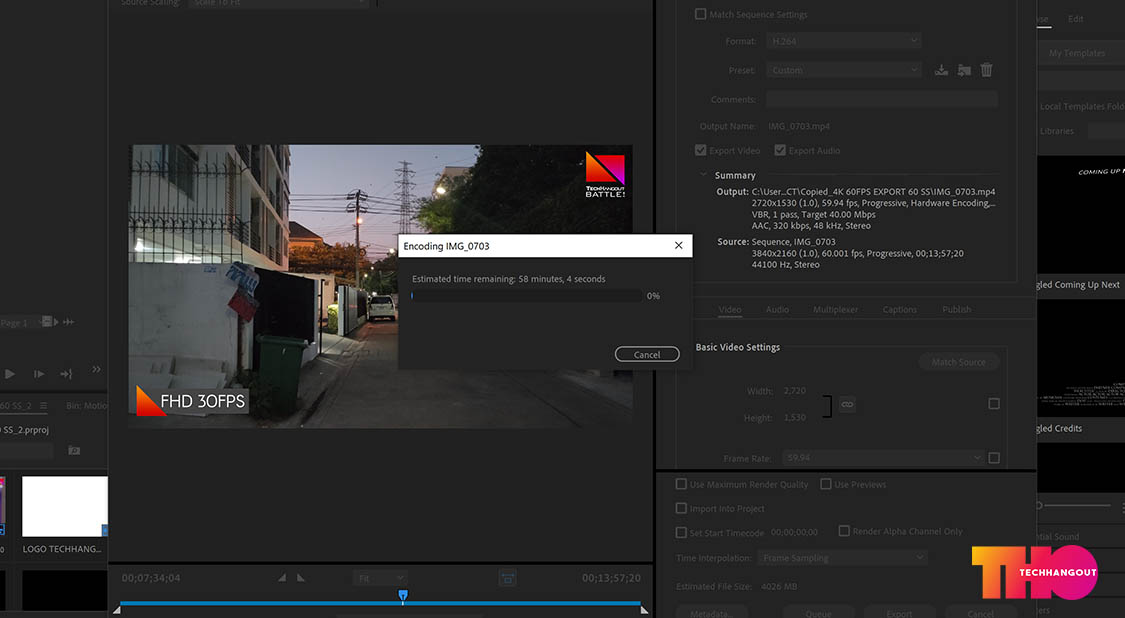
Task: Click the Step Forward frame button
Action: [x=39, y=374]
